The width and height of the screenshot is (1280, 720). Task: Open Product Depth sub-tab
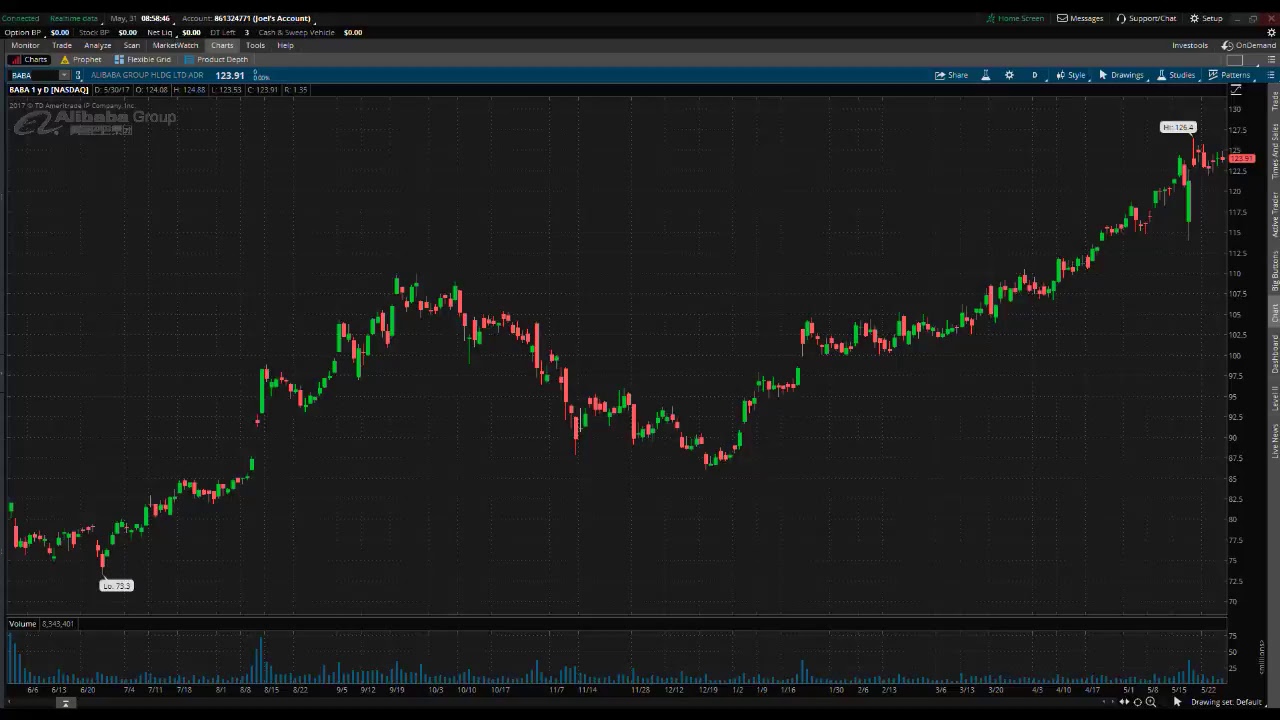(215, 59)
